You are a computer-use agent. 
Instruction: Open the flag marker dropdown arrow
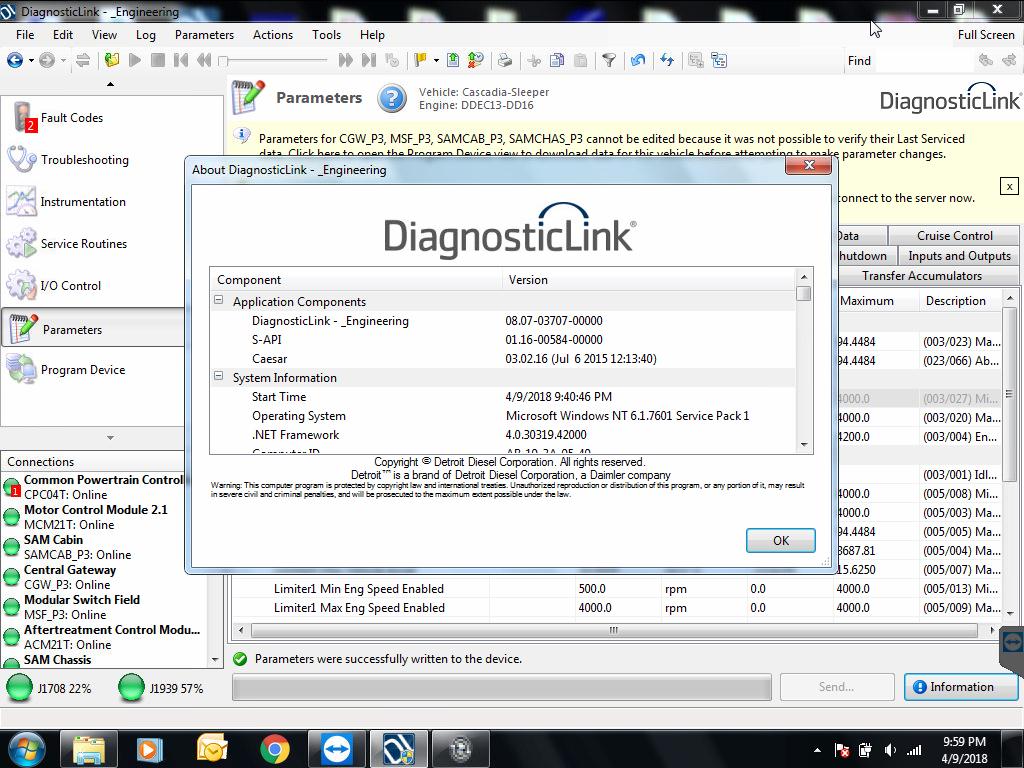pos(436,61)
